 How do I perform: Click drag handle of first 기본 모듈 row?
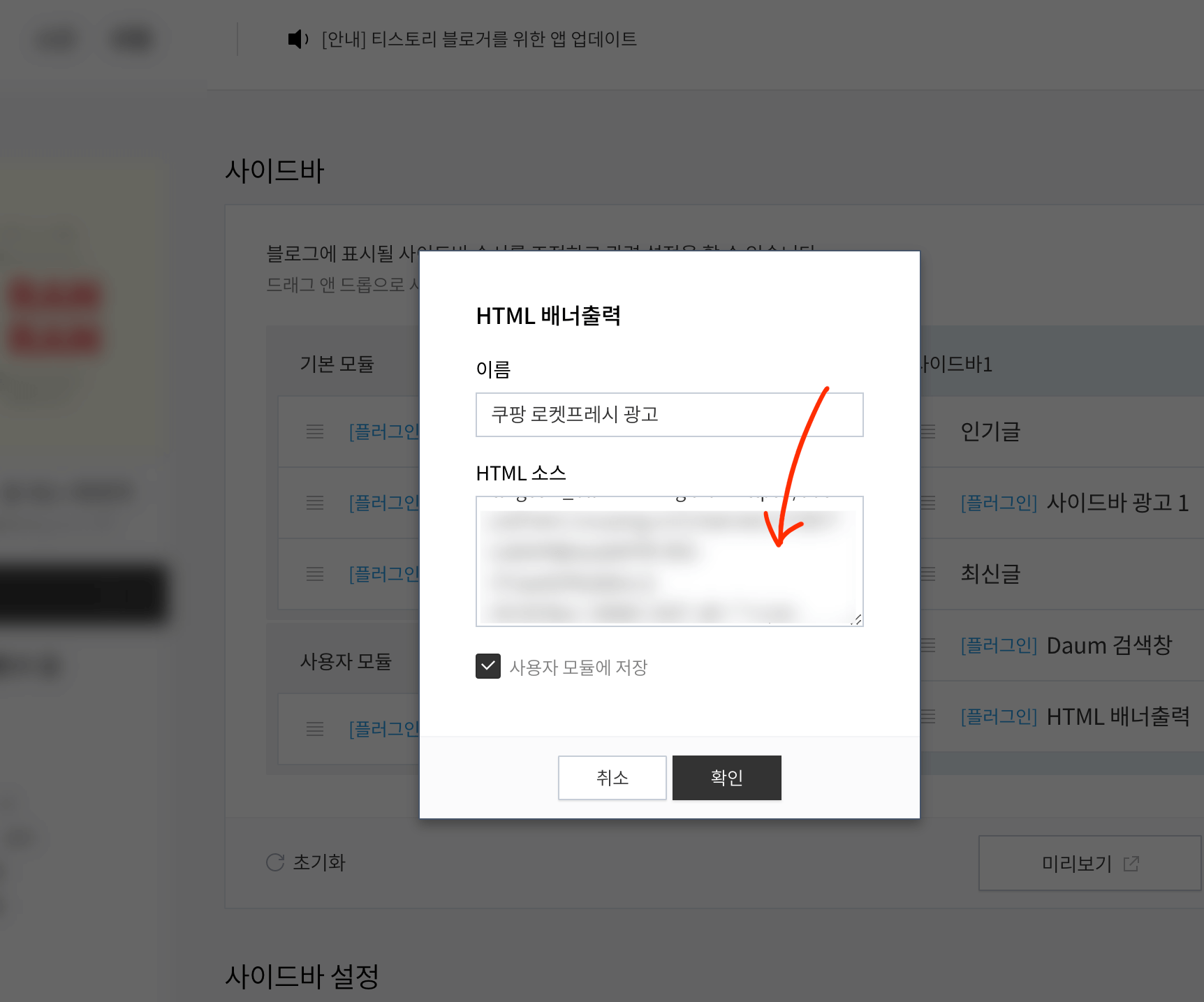pyautogui.click(x=315, y=432)
